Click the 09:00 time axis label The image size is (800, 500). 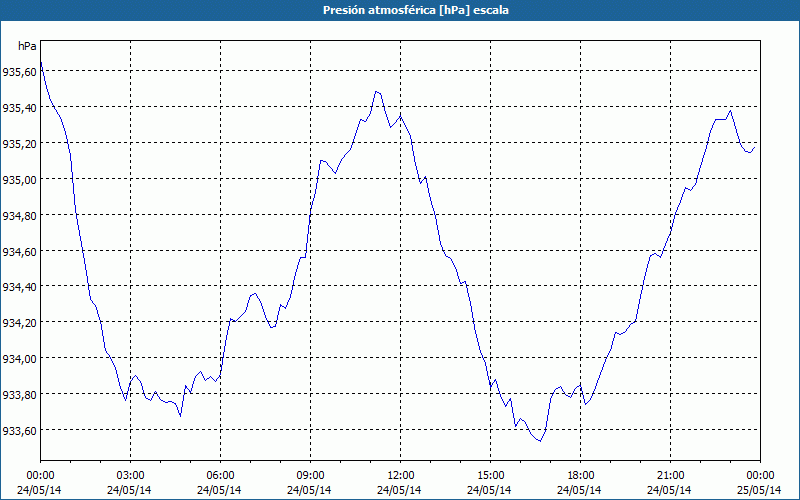(310, 476)
